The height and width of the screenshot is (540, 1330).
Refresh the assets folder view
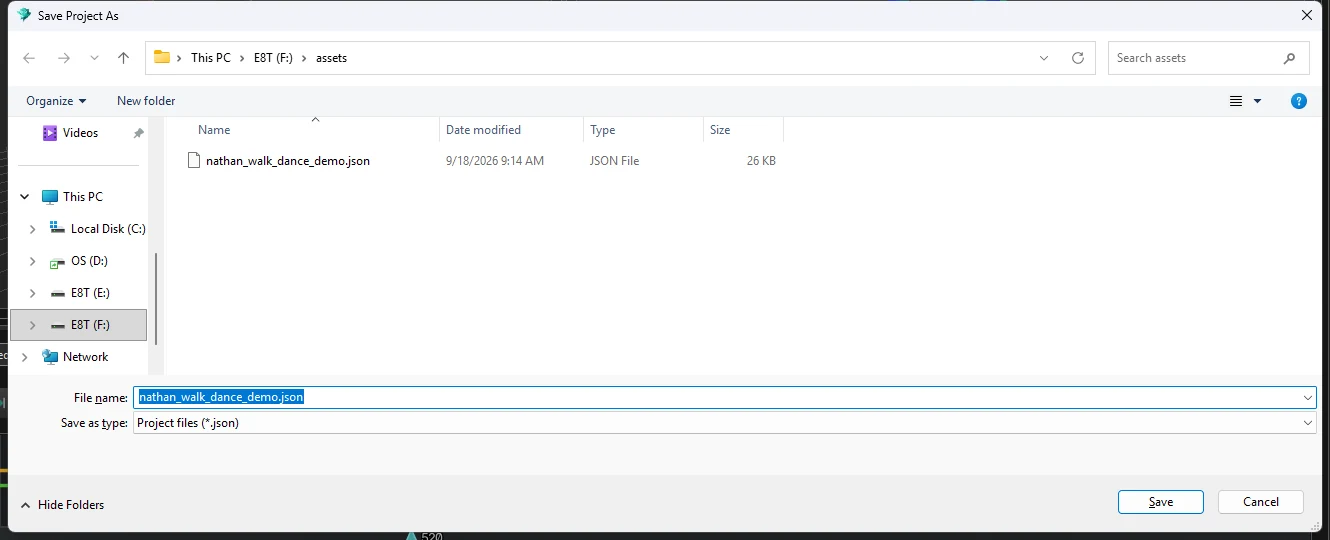[1077, 58]
